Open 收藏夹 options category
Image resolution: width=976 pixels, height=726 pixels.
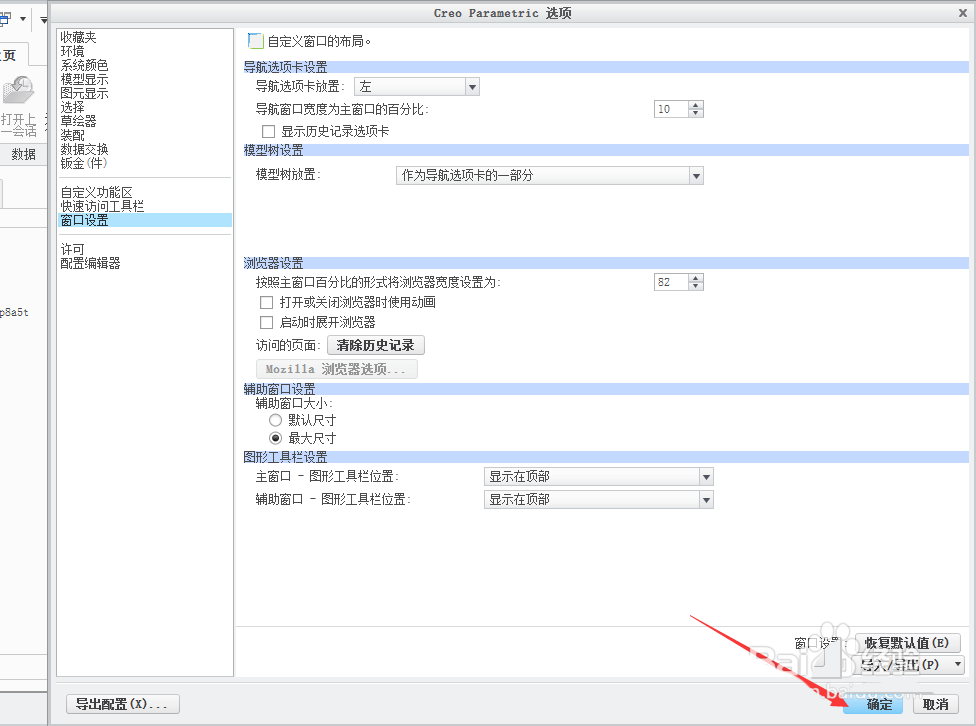pos(78,37)
